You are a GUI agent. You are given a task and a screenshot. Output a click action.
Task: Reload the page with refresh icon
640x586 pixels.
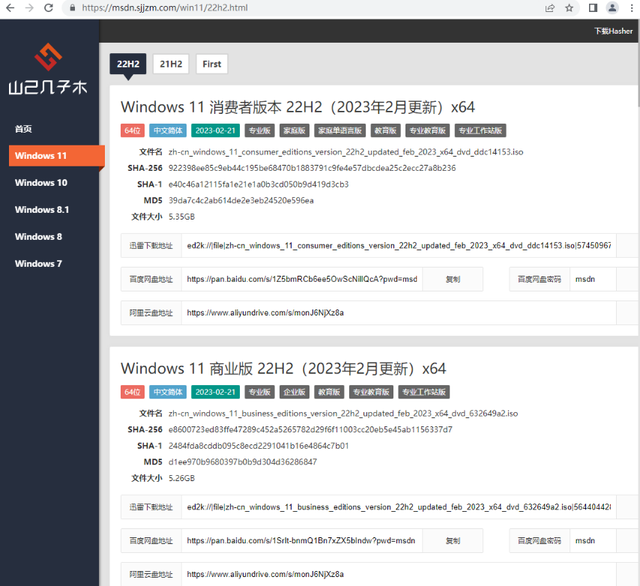tap(49, 8)
